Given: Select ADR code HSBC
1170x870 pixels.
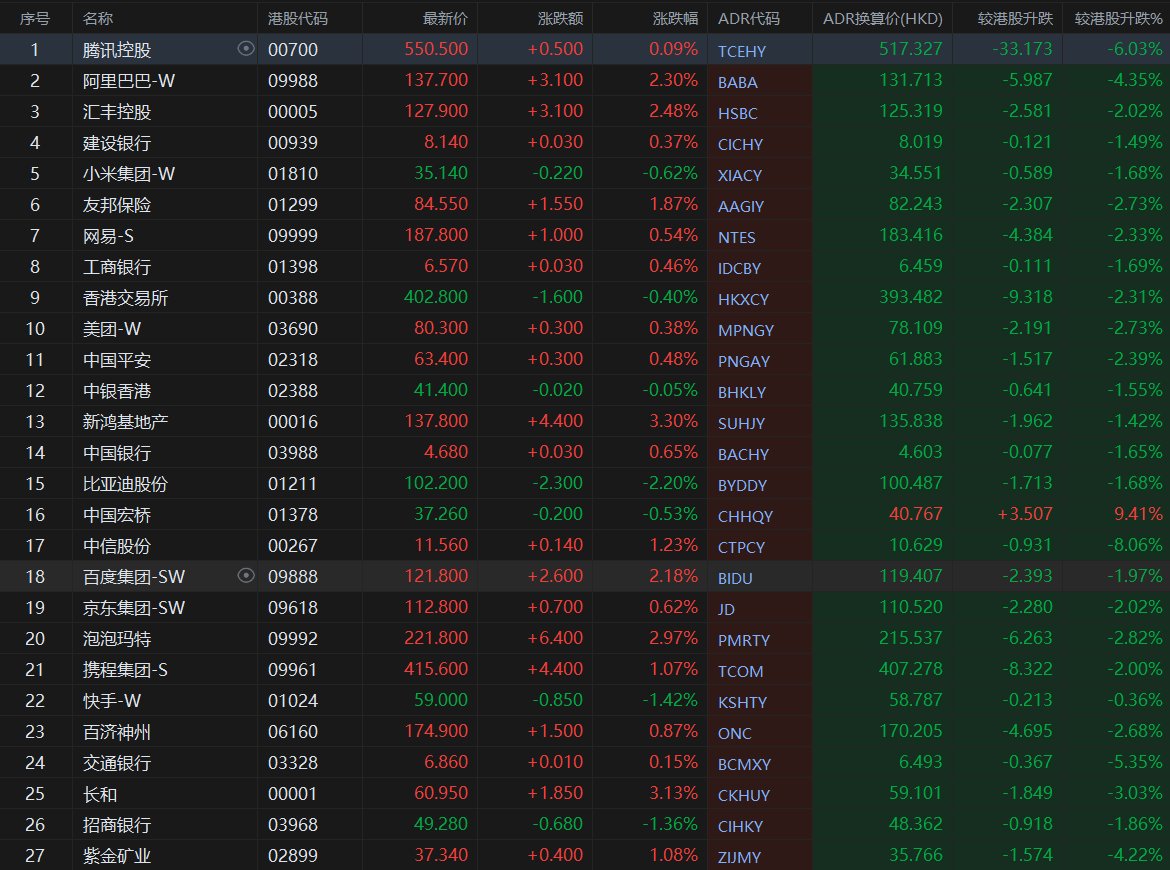Looking at the screenshot, I should [x=737, y=113].
